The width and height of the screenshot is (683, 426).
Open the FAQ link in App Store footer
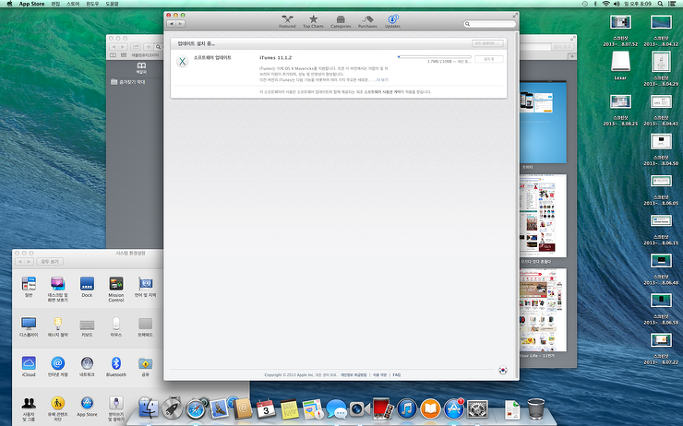click(396, 375)
